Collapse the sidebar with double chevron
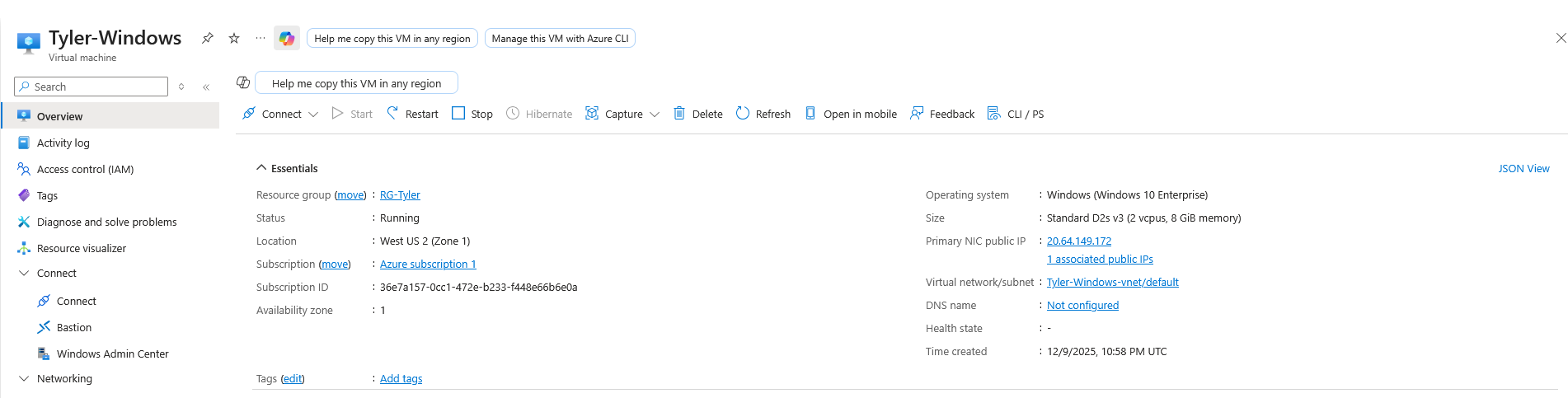 (x=206, y=87)
